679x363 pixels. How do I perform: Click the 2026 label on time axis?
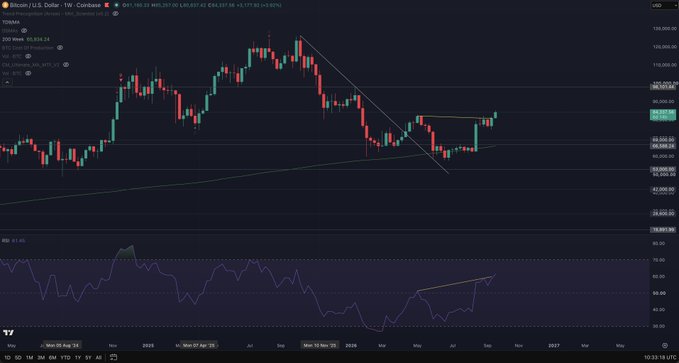click(x=352, y=345)
